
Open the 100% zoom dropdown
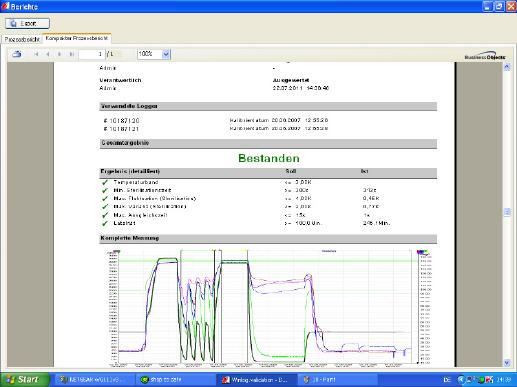[166, 54]
